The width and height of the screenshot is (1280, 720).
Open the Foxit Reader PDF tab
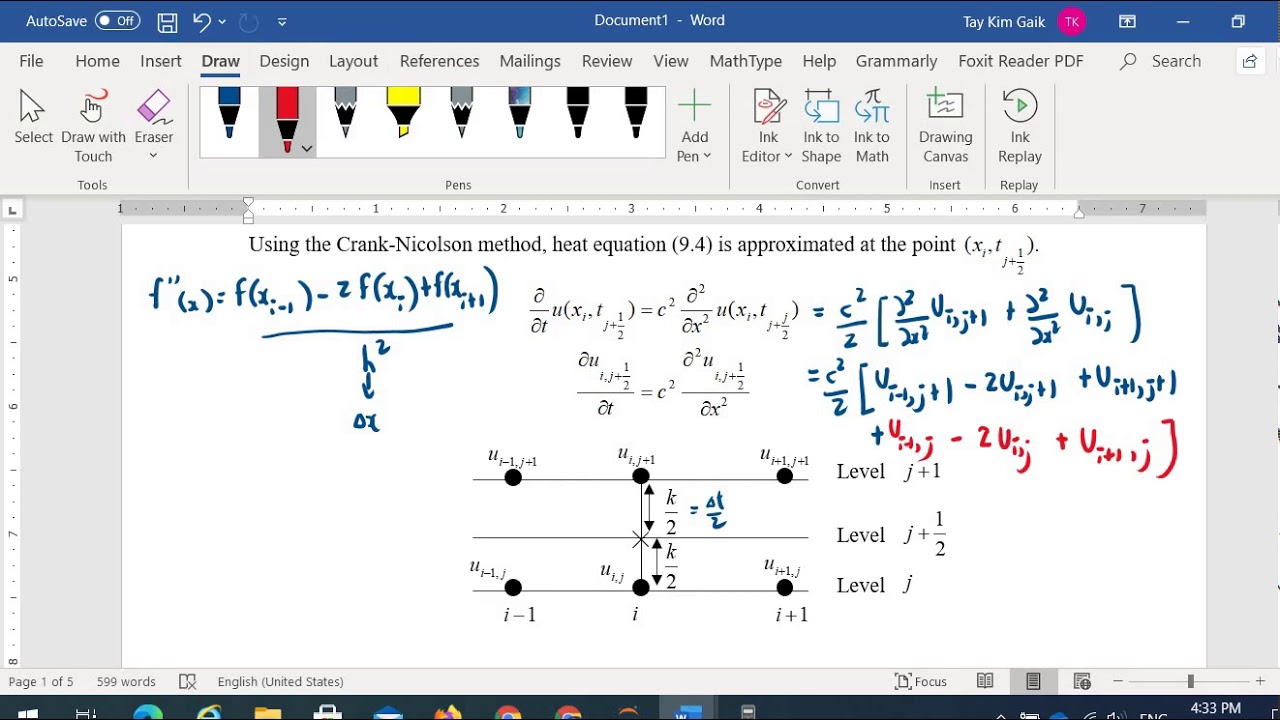pos(1020,61)
